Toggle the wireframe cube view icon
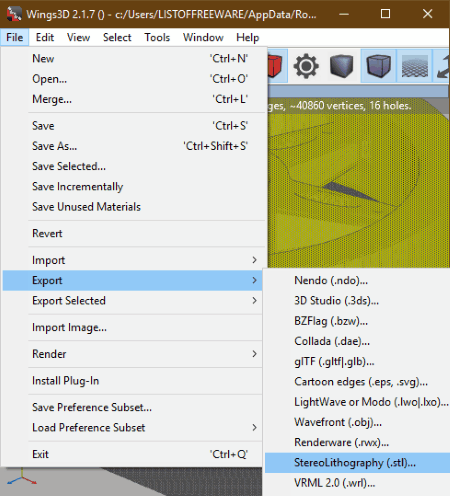The width and height of the screenshot is (450, 496). [x=378, y=66]
